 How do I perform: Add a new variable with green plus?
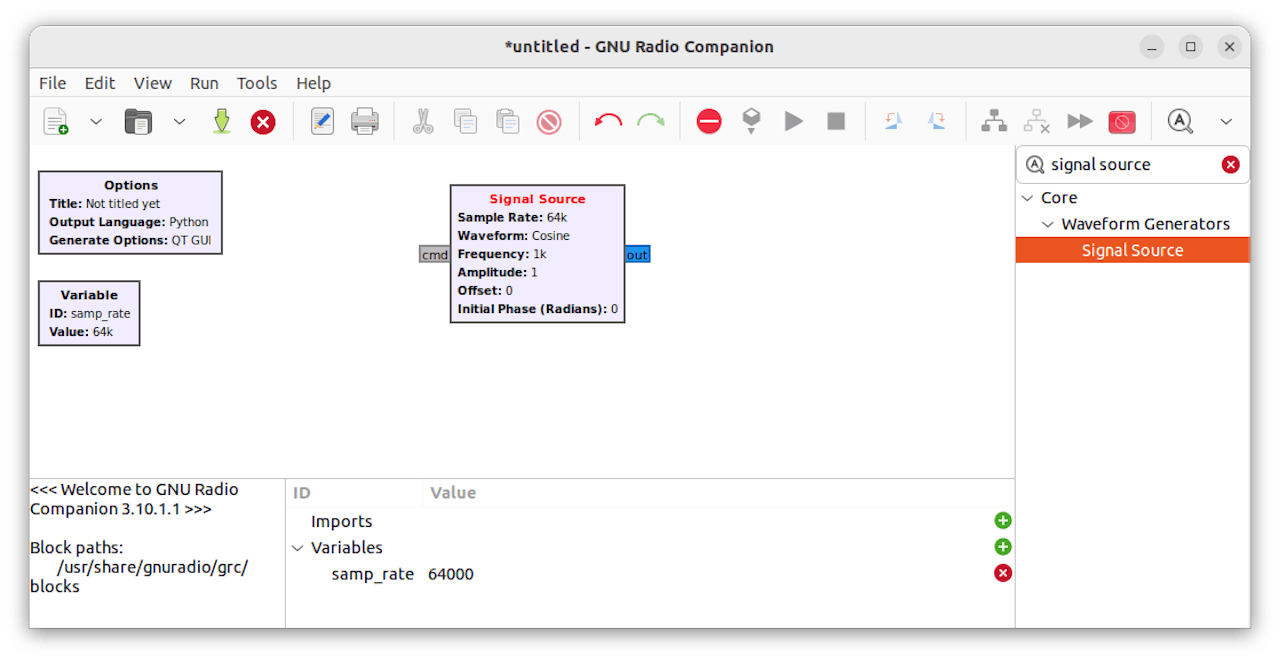1003,547
